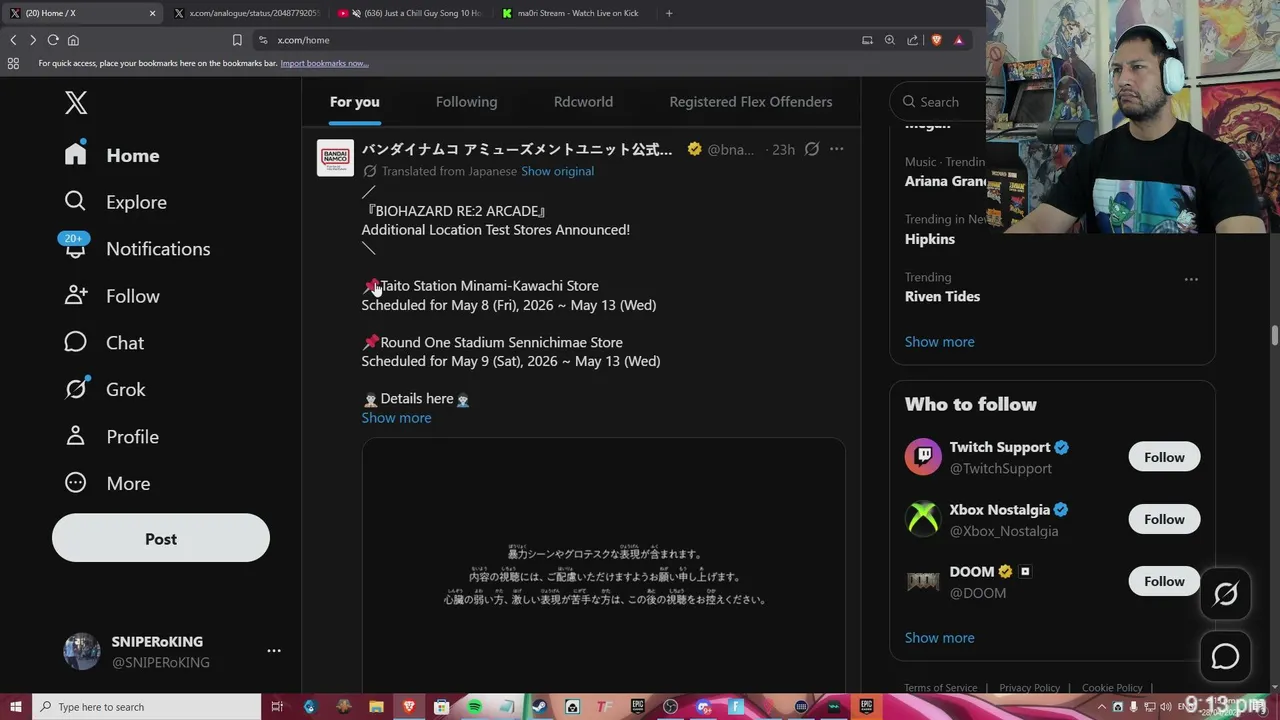
Task: Click Grok icon beside the Bandai Namco post timestamp
Action: [812, 149]
